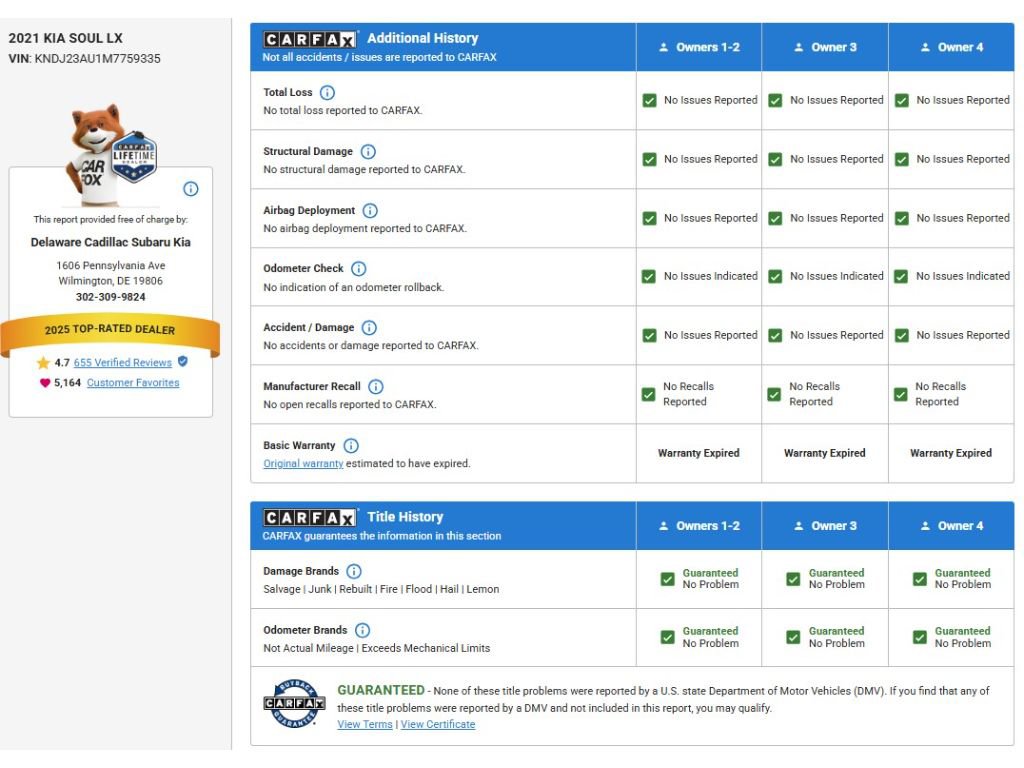Open the Structural Damage info icon

pos(368,152)
